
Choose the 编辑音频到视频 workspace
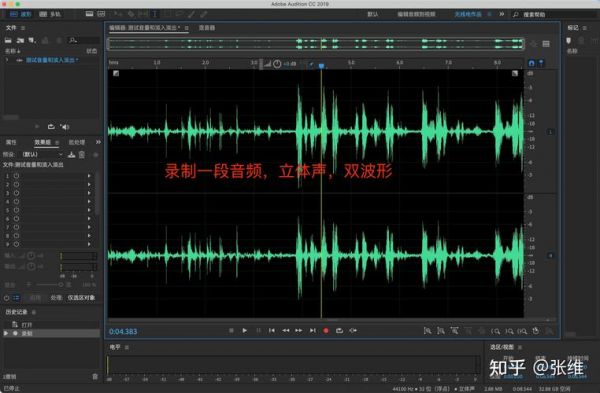click(416, 14)
